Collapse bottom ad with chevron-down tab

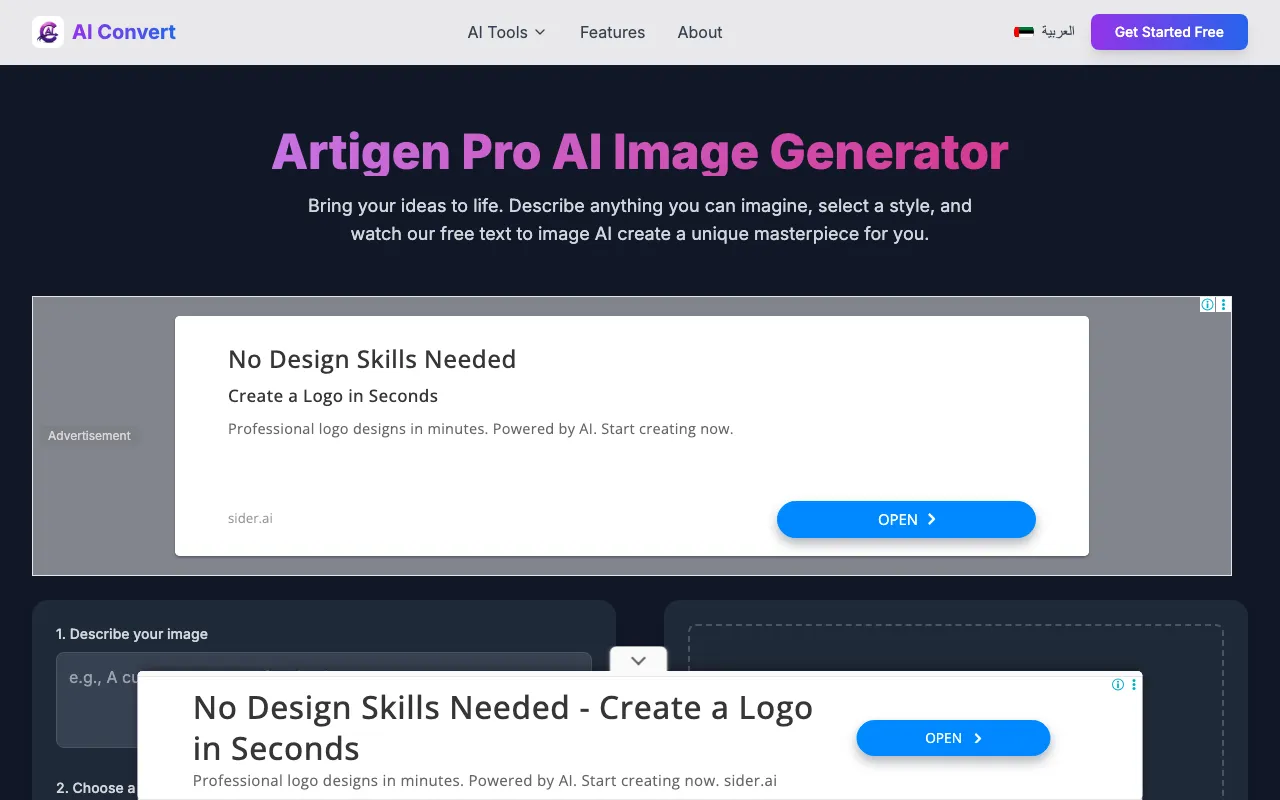tap(638, 660)
